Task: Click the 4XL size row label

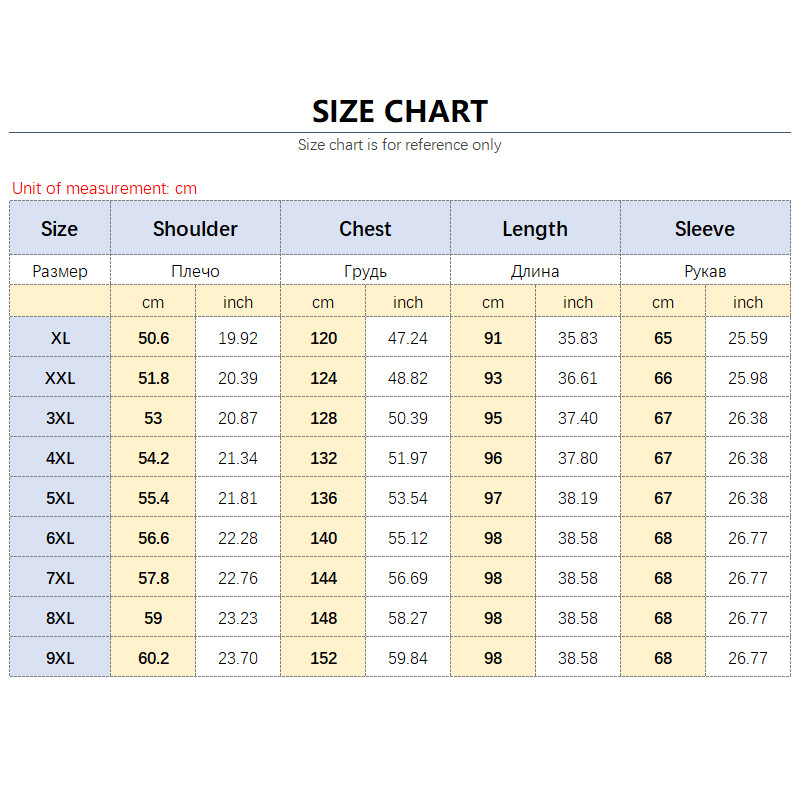Action: [60, 458]
